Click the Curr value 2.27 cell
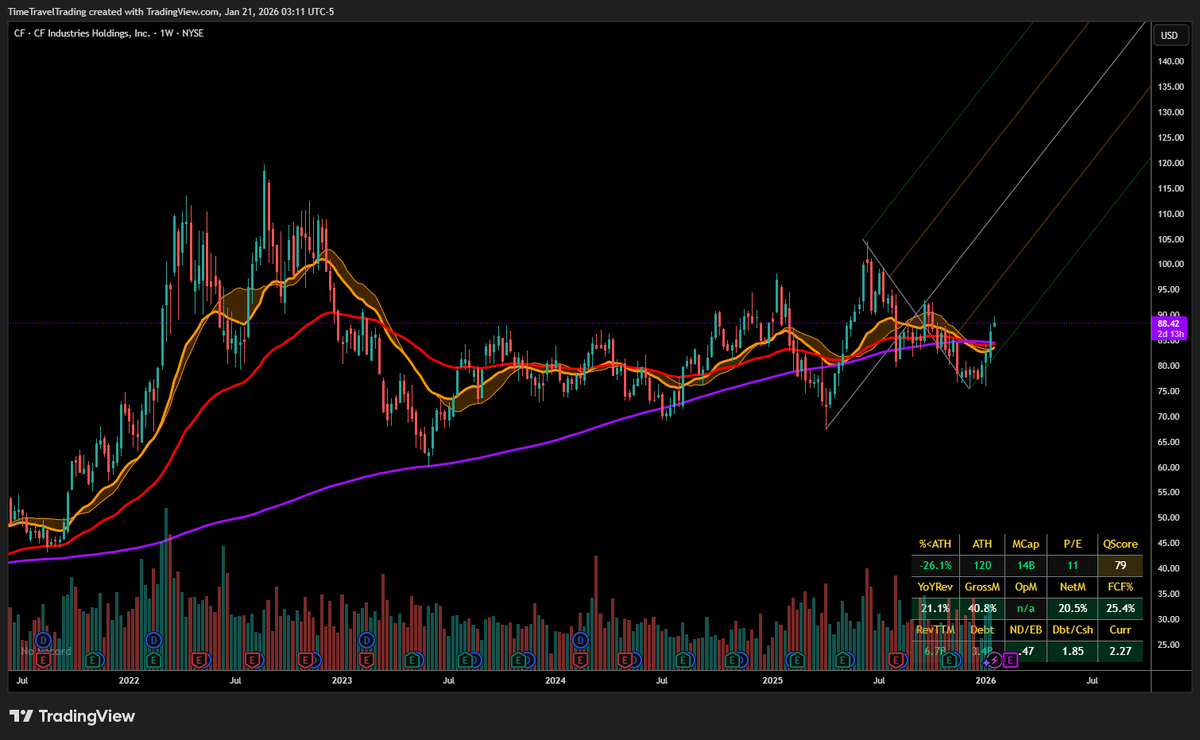Image resolution: width=1200 pixels, height=740 pixels. pyautogui.click(x=1120, y=651)
